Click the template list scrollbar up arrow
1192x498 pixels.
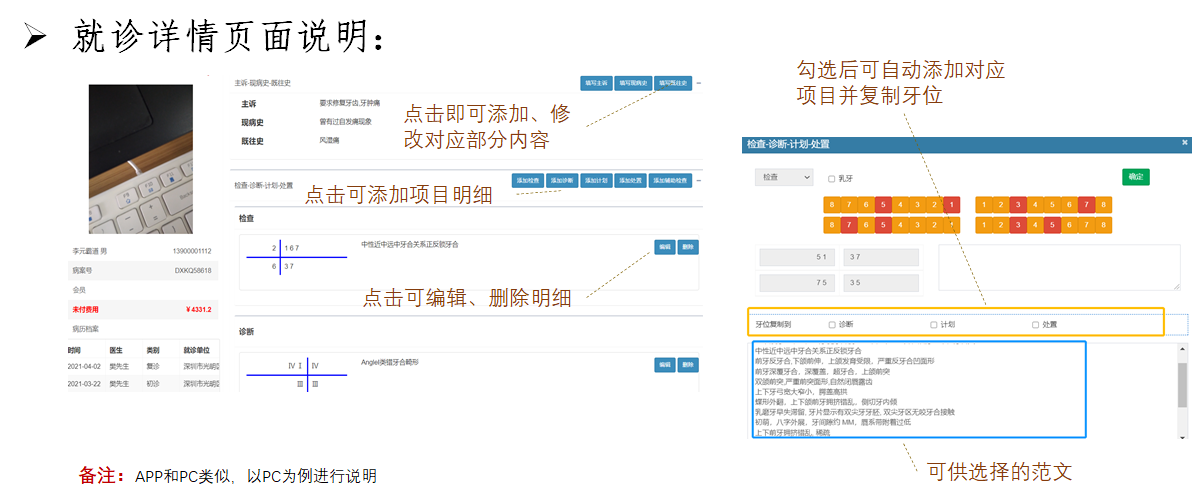click(x=1182, y=348)
